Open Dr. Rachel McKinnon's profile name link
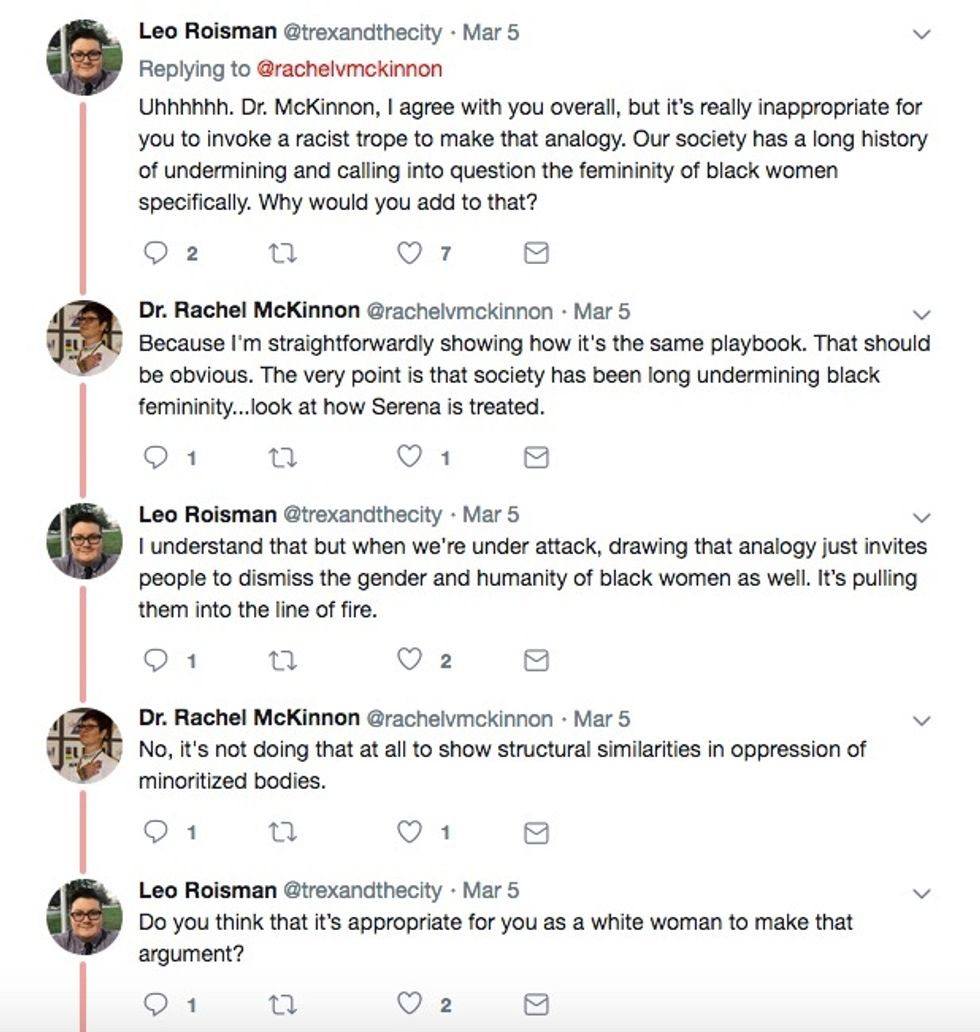This screenshot has height=1032, width=980. click(x=249, y=311)
